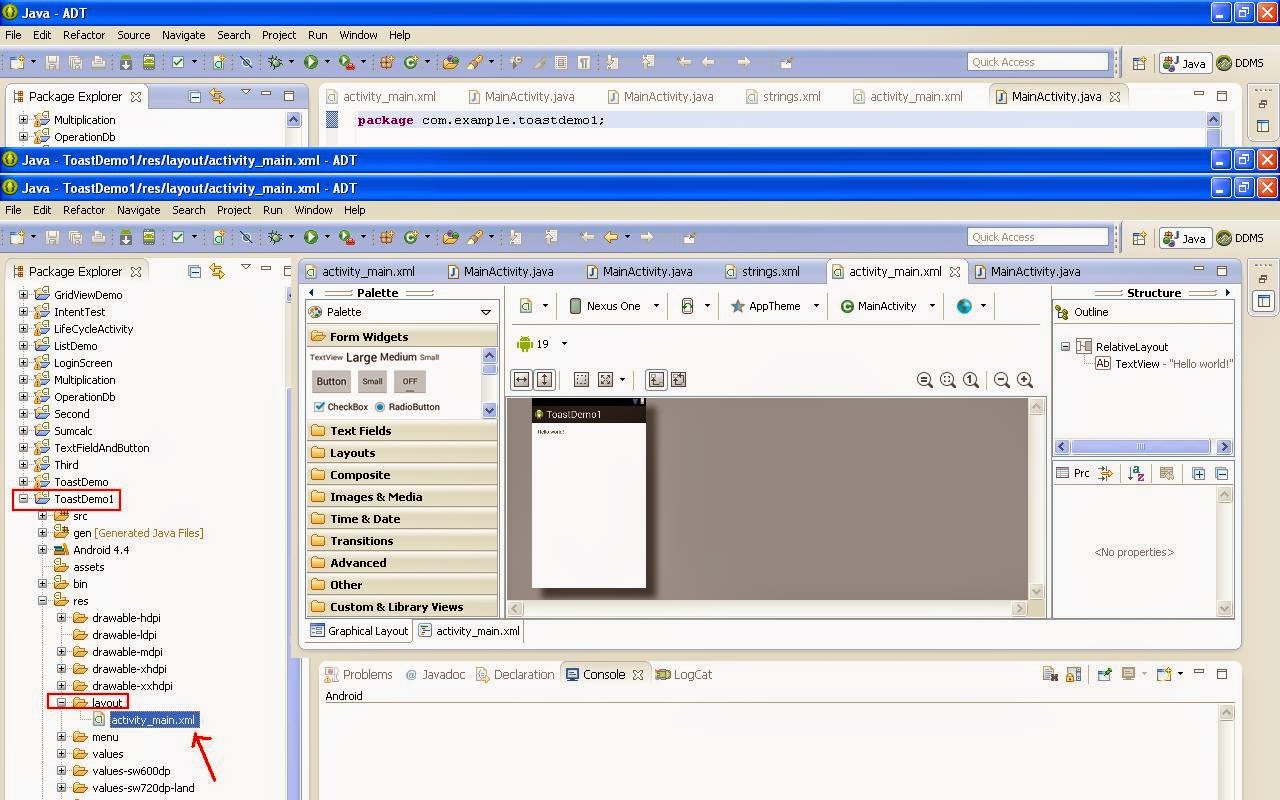This screenshot has width=1280, height=800.
Task: Collapse the ToastDemo1 project tree node
Action: 23,499
